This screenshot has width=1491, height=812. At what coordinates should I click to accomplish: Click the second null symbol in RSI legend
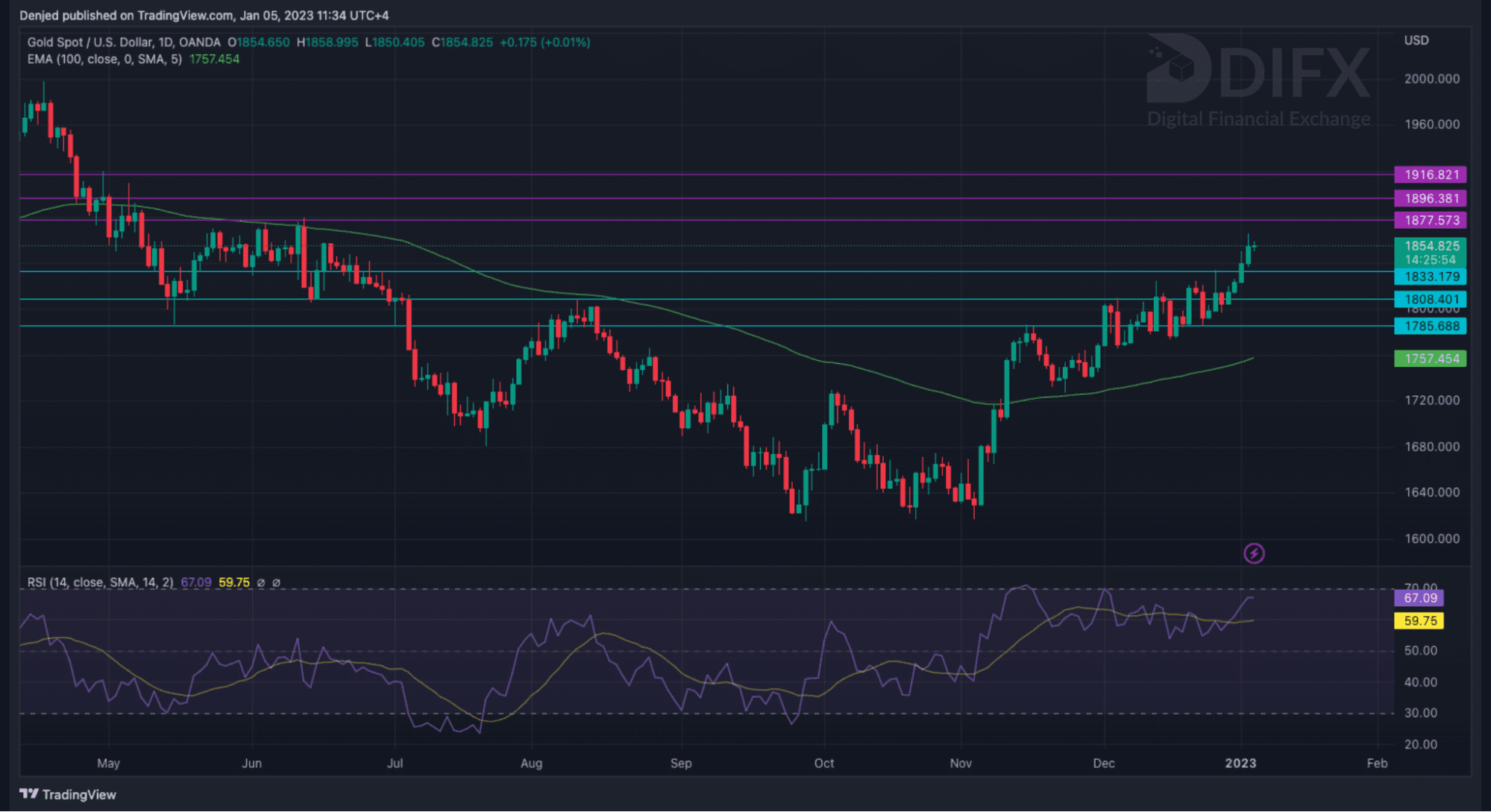point(276,582)
